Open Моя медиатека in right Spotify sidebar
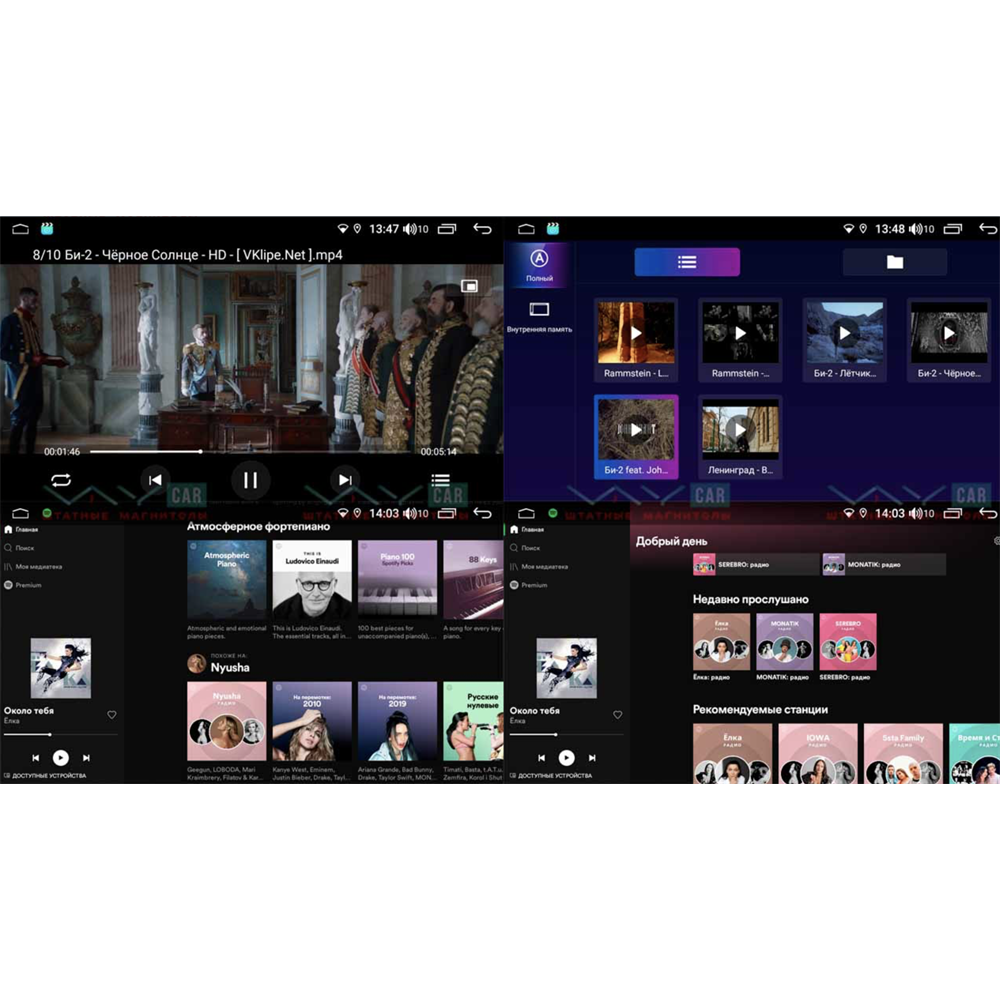This screenshot has height=1000, width=1000. click(539, 566)
